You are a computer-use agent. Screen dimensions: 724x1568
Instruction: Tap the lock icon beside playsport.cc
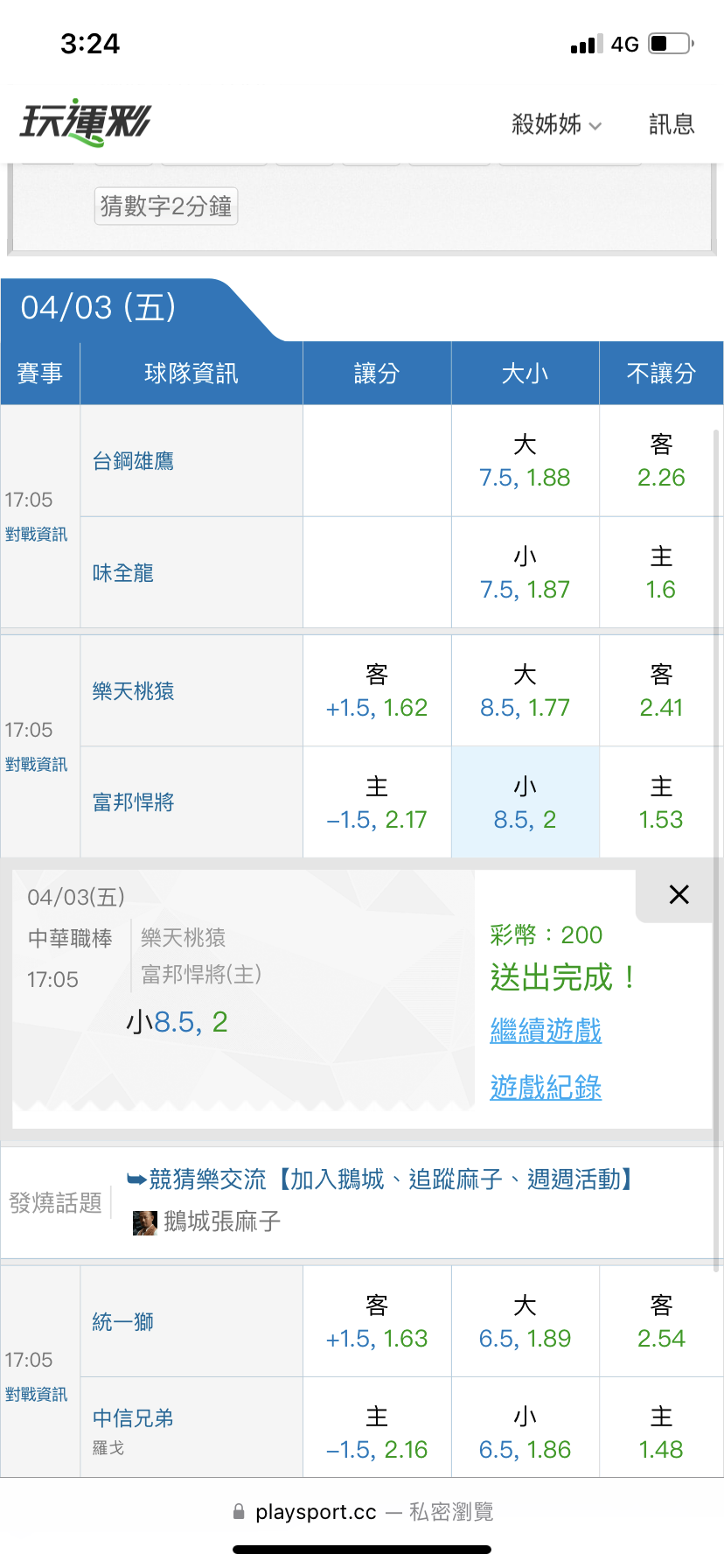coord(239,1512)
